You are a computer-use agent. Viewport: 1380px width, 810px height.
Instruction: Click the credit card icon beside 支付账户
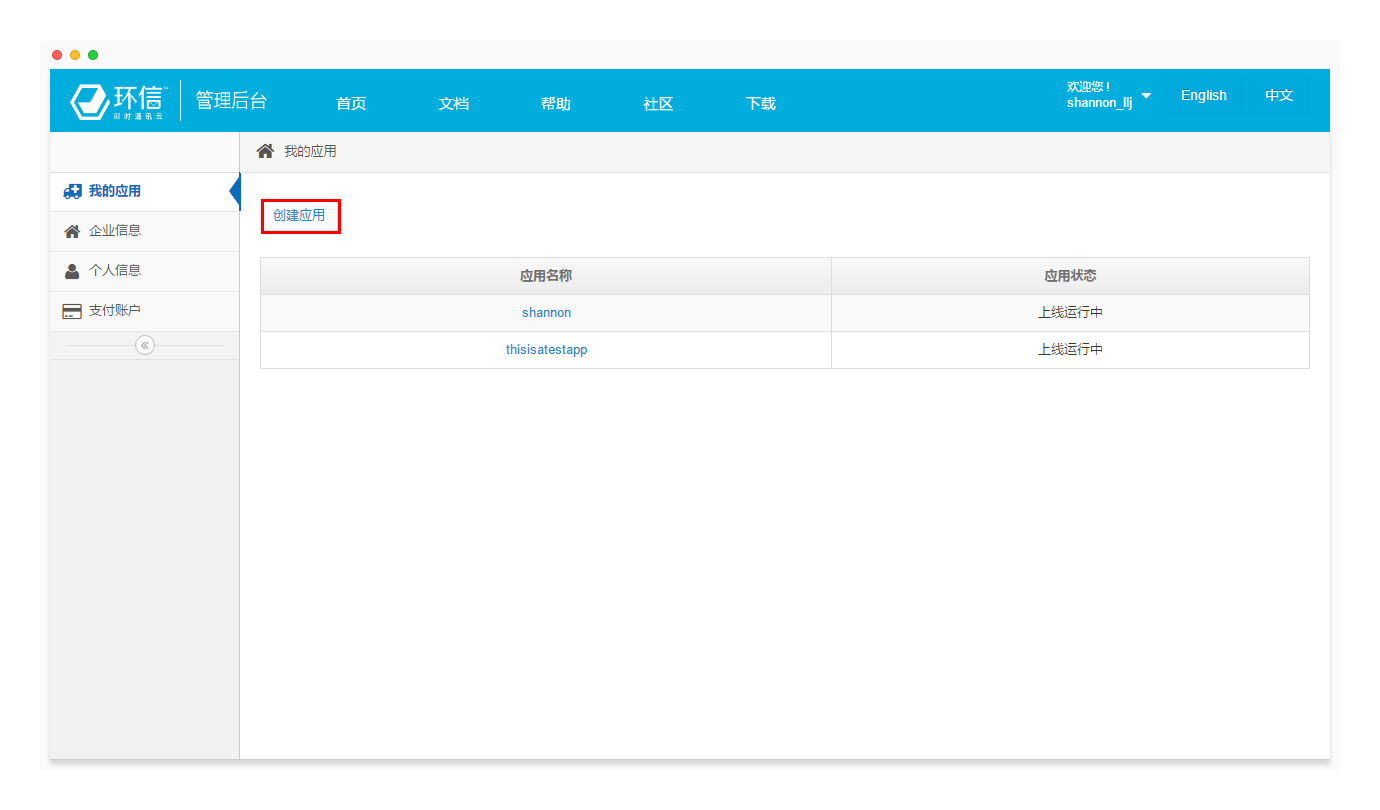coord(72,311)
